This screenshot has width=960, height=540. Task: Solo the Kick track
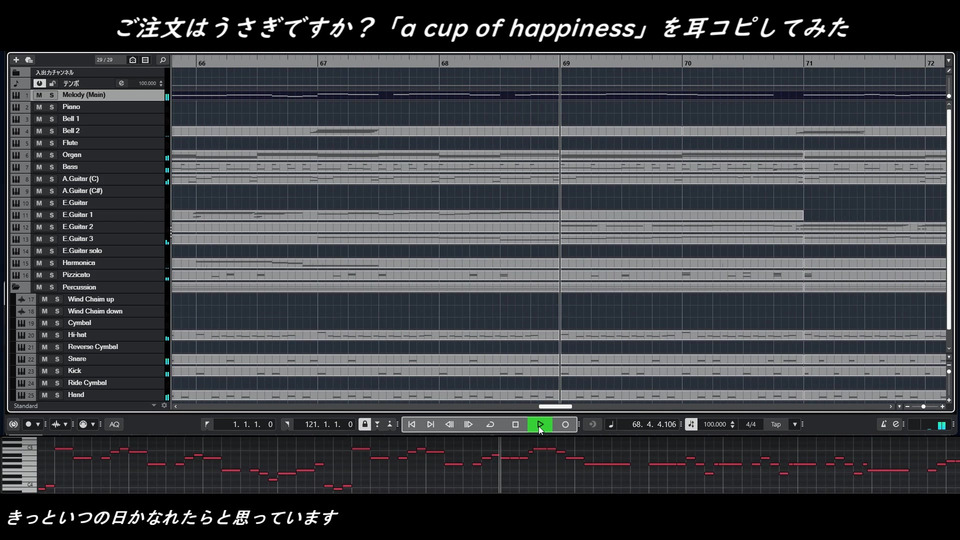[57, 371]
